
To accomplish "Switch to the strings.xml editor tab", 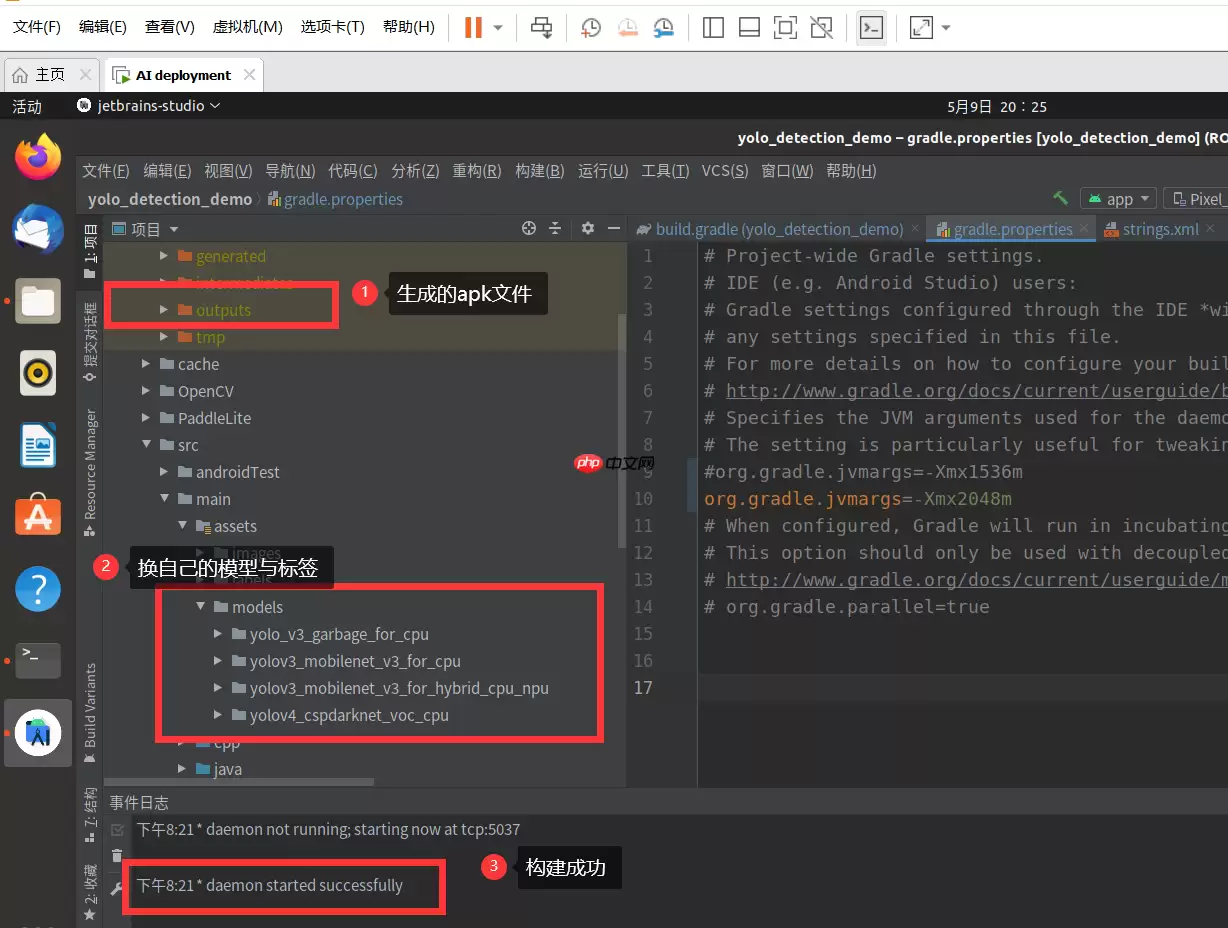I will [1160, 229].
